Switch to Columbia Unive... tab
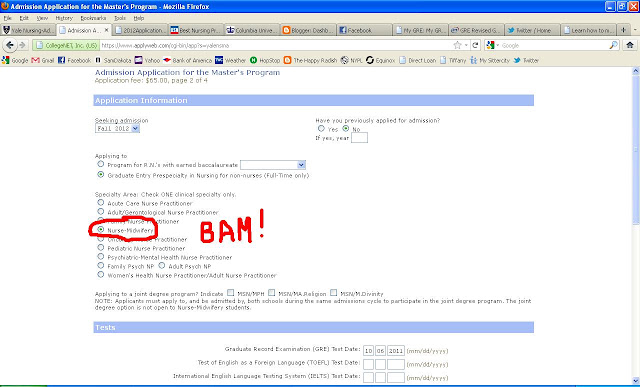 (252, 30)
